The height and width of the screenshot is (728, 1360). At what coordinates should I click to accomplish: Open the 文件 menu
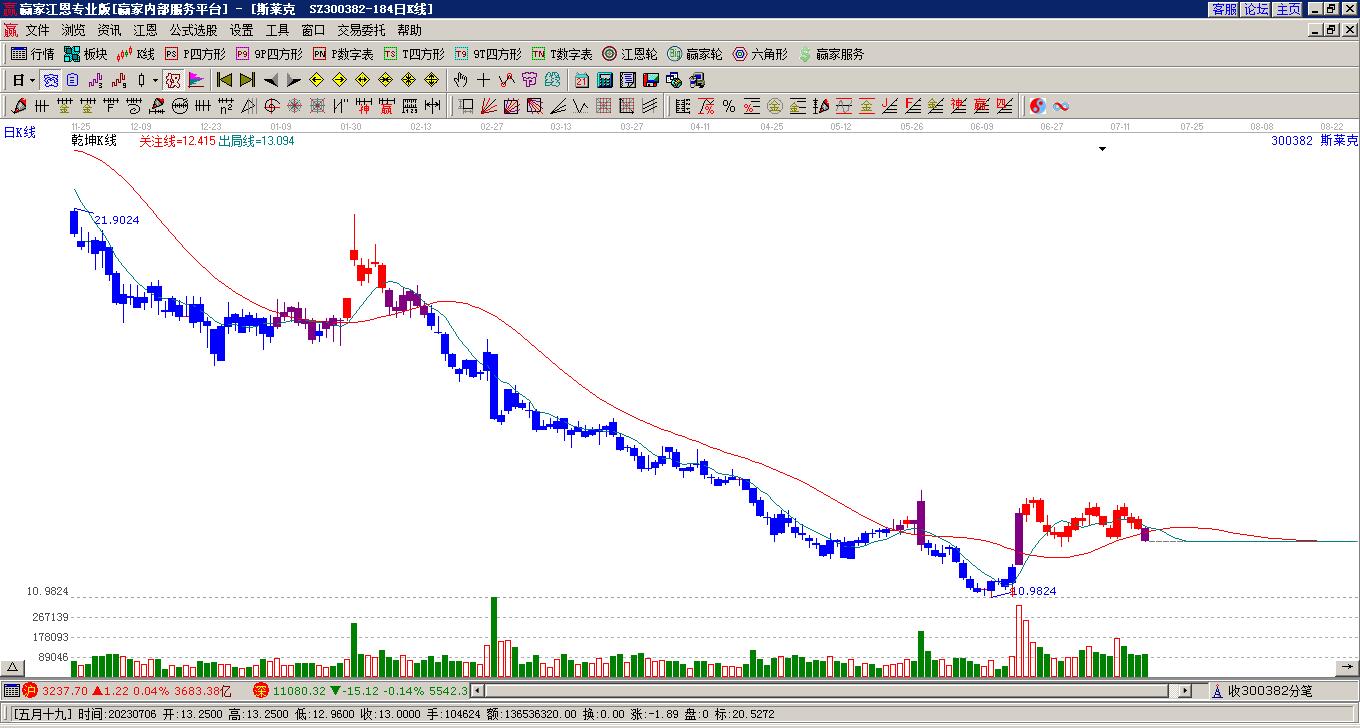pyautogui.click(x=37, y=31)
